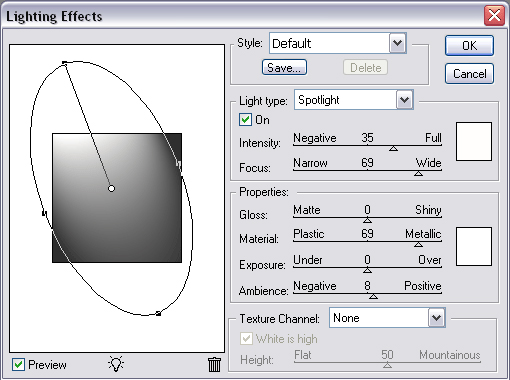
Task: Click the bottom ellipse handle in the preview
Action: [x=159, y=313]
